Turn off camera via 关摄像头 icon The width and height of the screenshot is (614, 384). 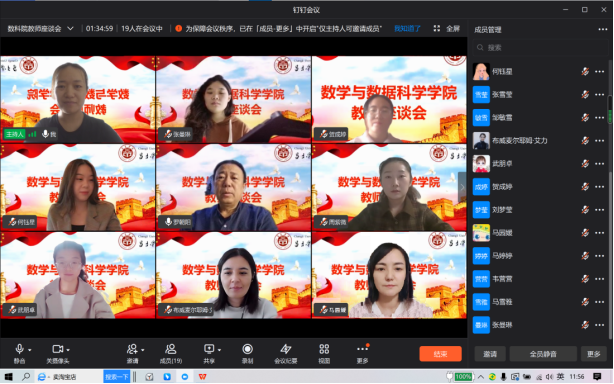[x=58, y=353]
